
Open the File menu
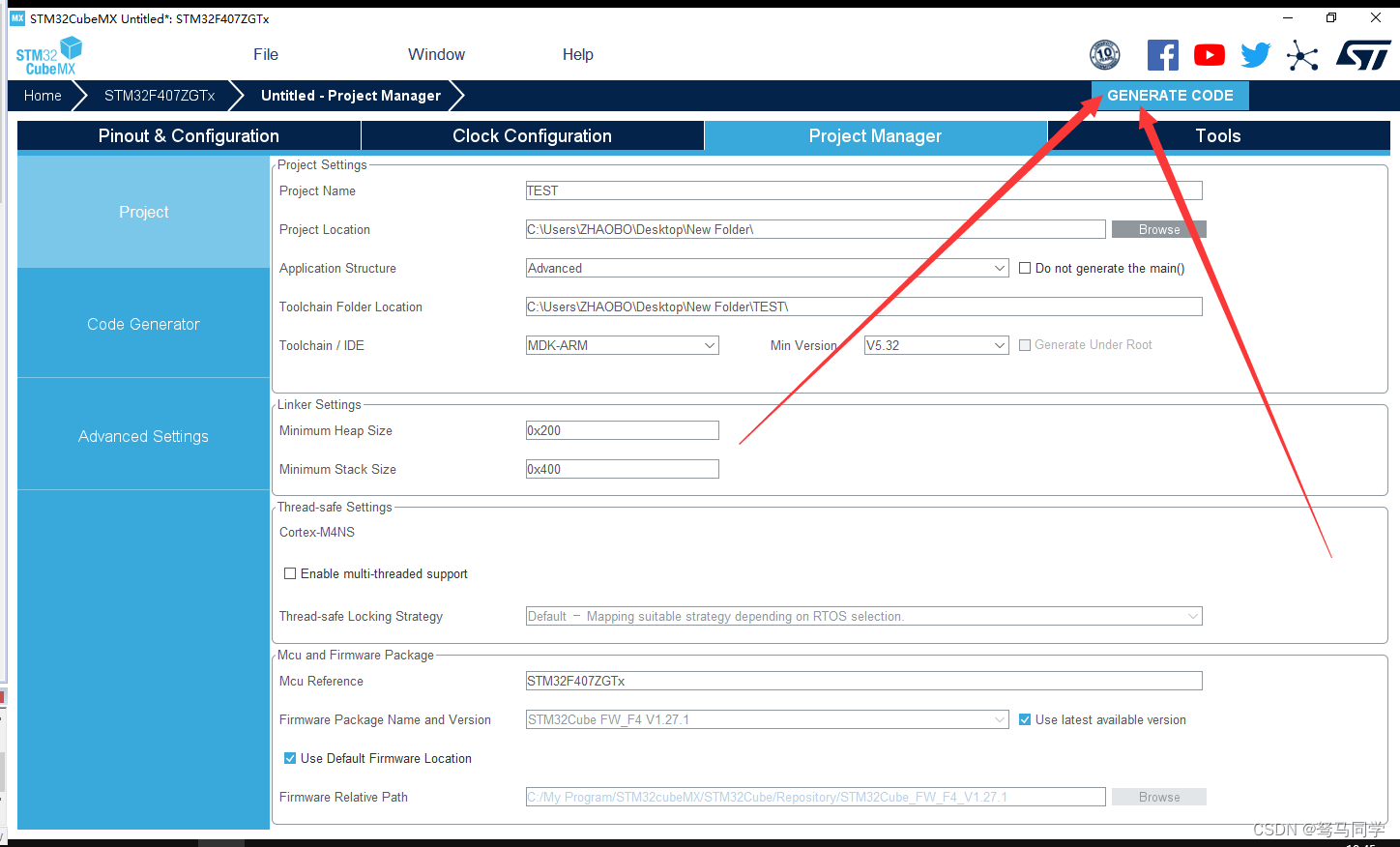(266, 55)
